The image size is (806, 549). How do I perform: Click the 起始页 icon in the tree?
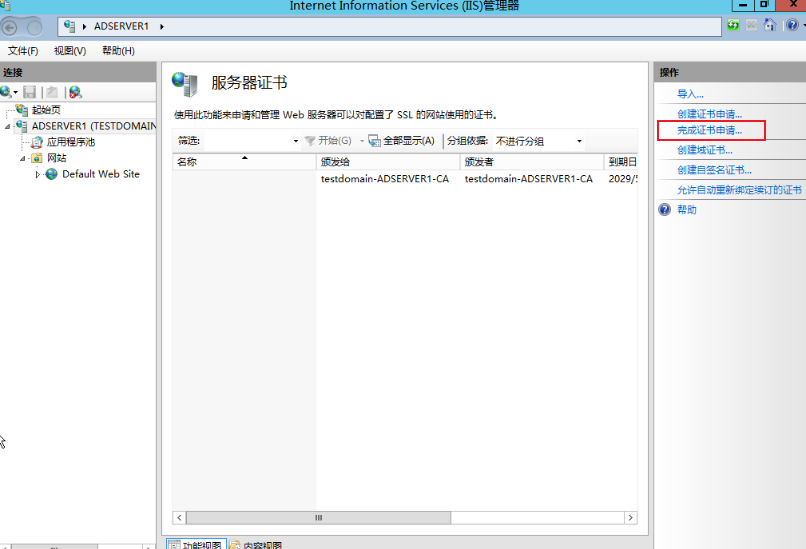tap(22, 109)
